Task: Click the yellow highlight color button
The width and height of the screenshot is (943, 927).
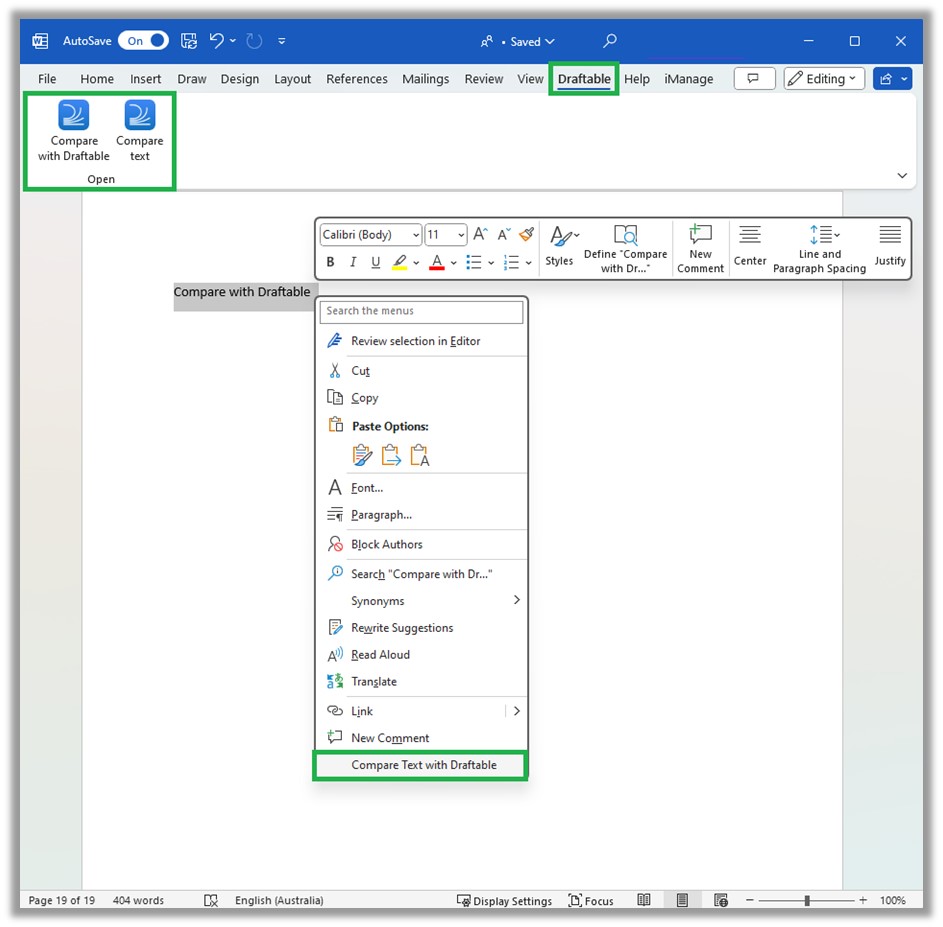Action: pos(399,263)
